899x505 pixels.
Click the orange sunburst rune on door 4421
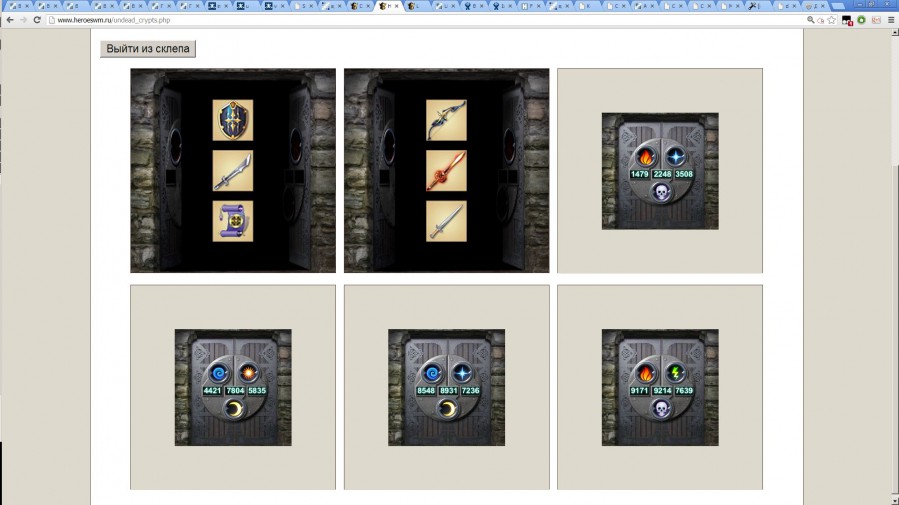click(248, 373)
